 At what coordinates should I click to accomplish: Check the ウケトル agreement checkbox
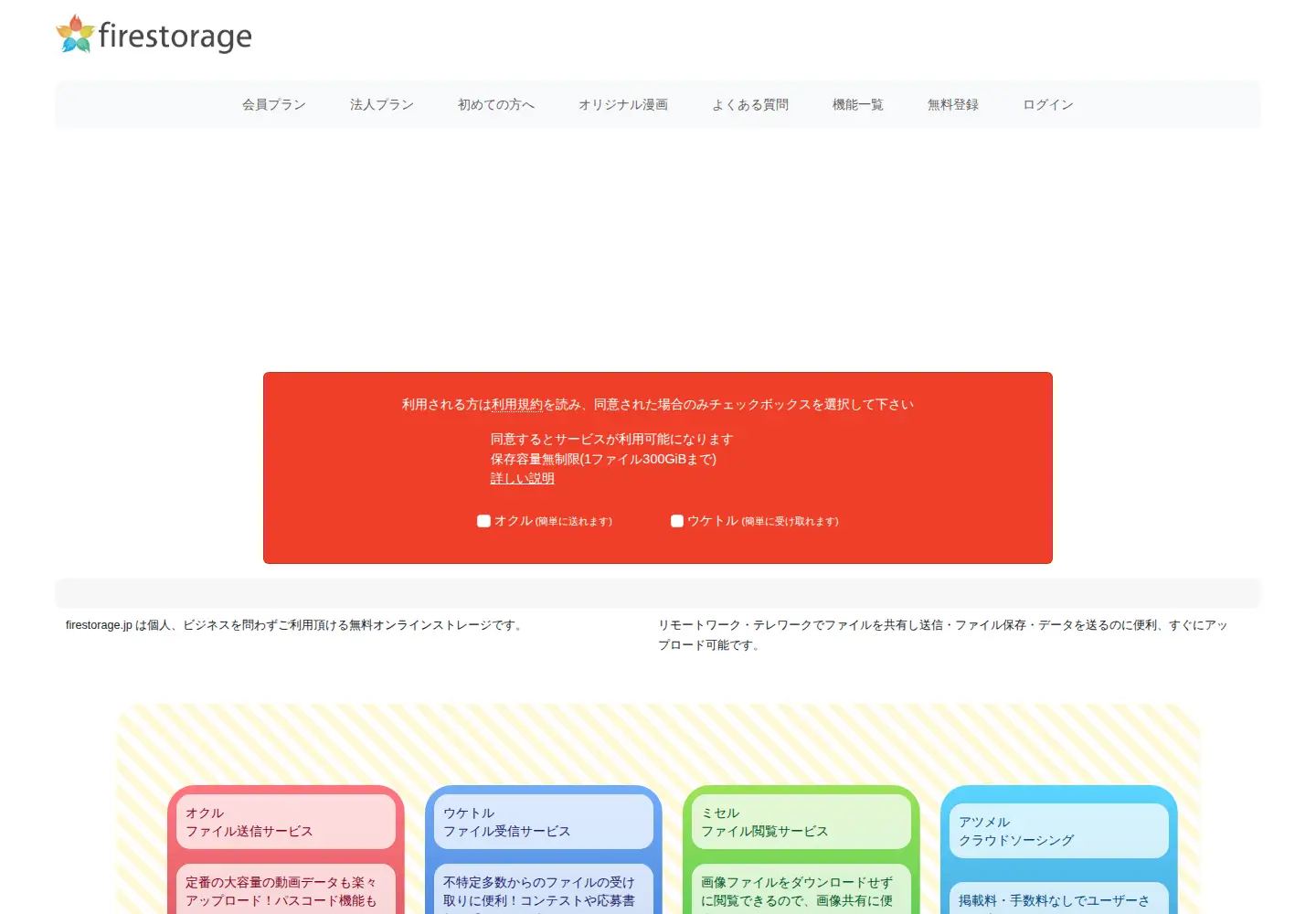(x=677, y=521)
